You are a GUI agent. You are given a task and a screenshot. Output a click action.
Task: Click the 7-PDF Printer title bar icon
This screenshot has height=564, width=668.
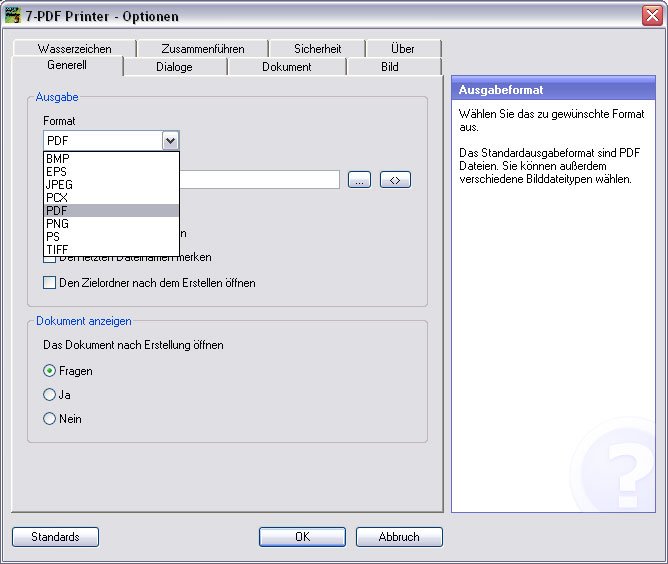pos(12,15)
